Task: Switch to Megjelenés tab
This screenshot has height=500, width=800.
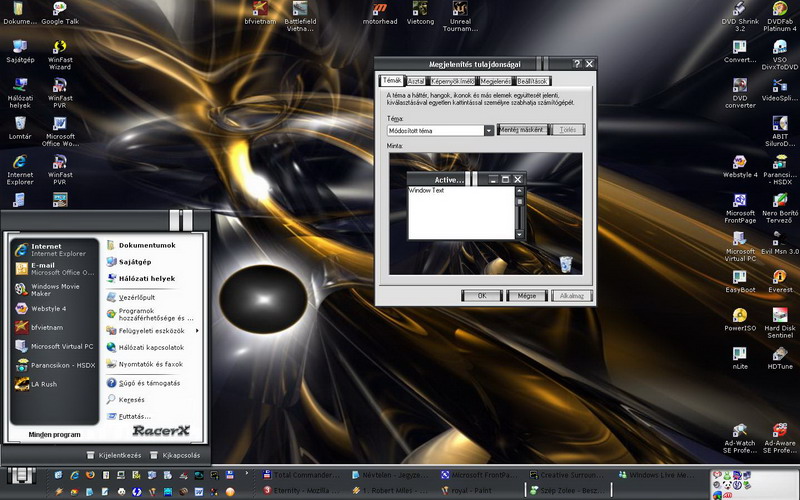Action: pyautogui.click(x=495, y=81)
